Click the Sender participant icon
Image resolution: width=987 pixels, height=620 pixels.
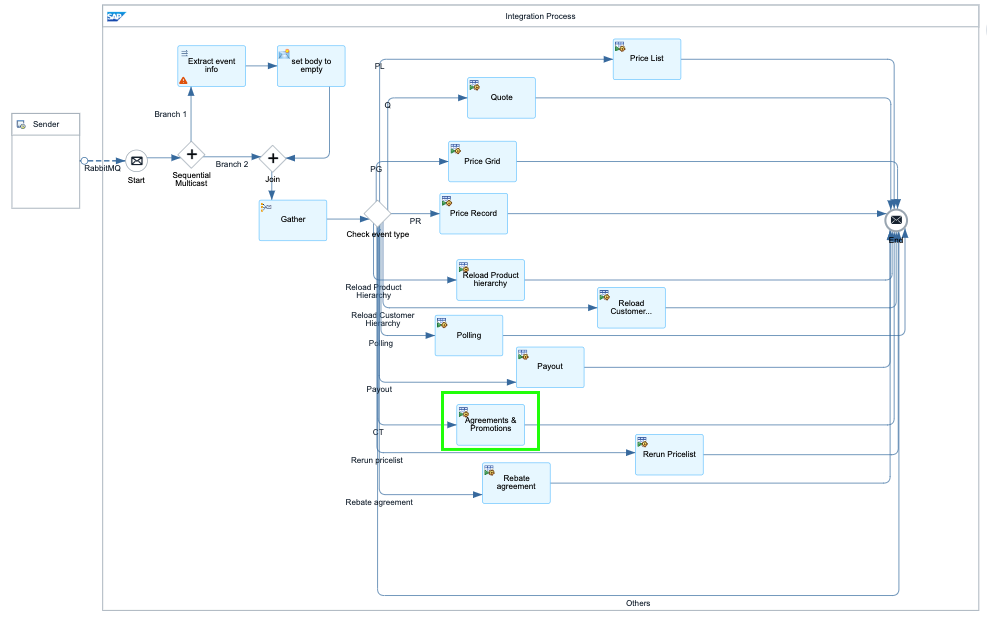21,124
